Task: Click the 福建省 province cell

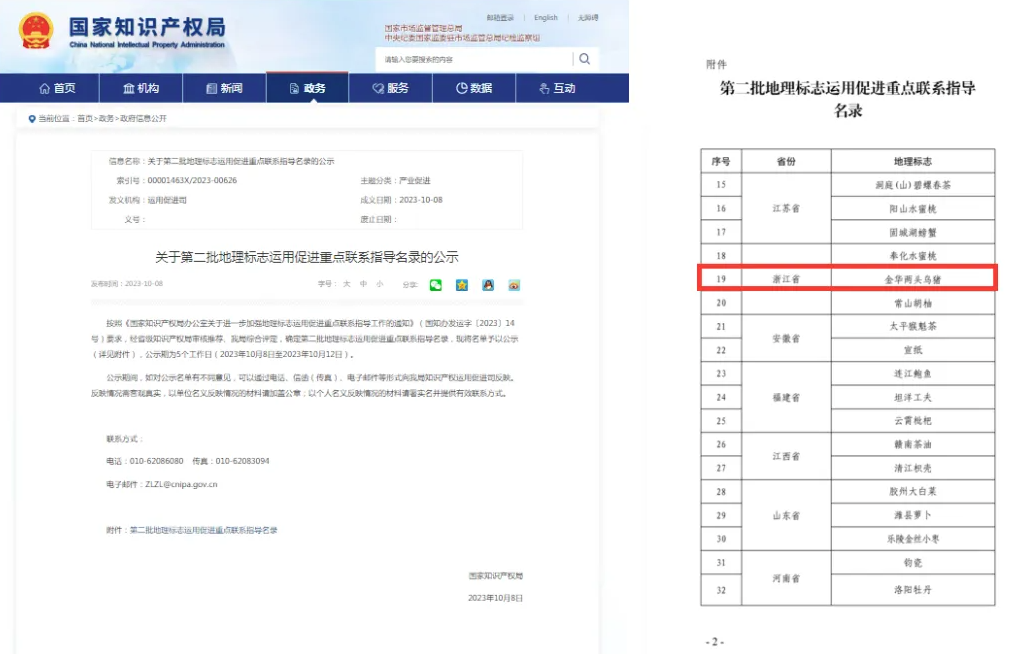Action: (x=786, y=397)
